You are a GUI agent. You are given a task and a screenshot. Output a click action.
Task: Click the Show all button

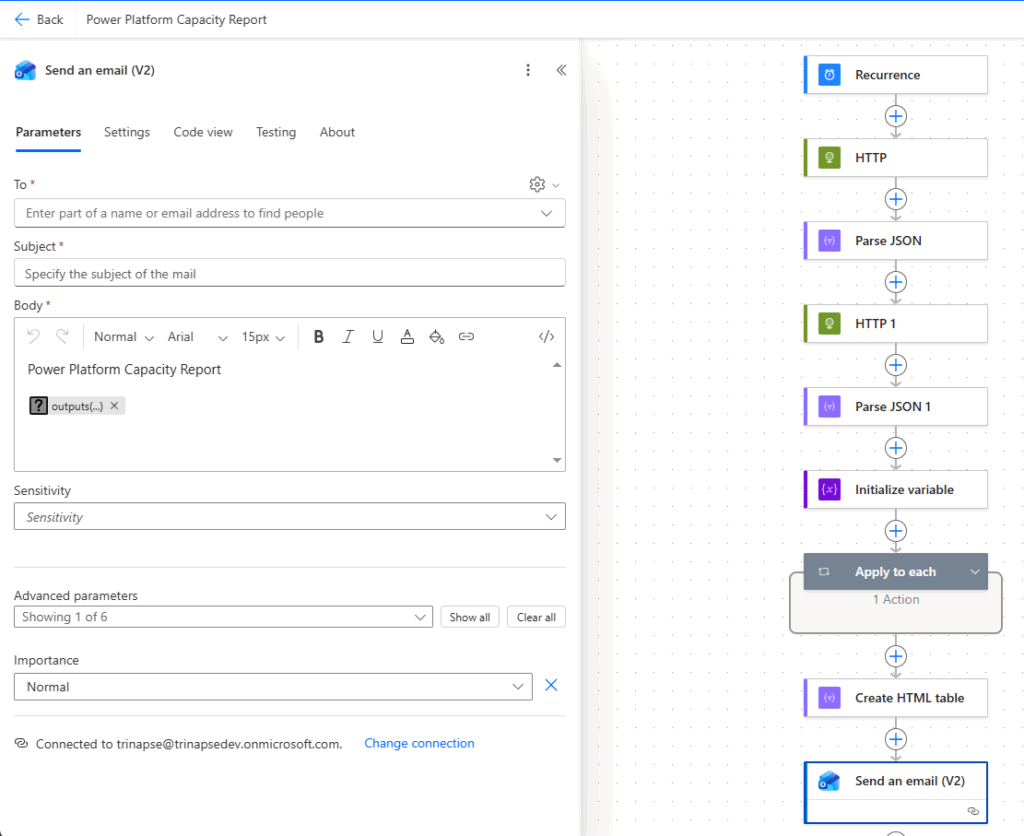469,617
